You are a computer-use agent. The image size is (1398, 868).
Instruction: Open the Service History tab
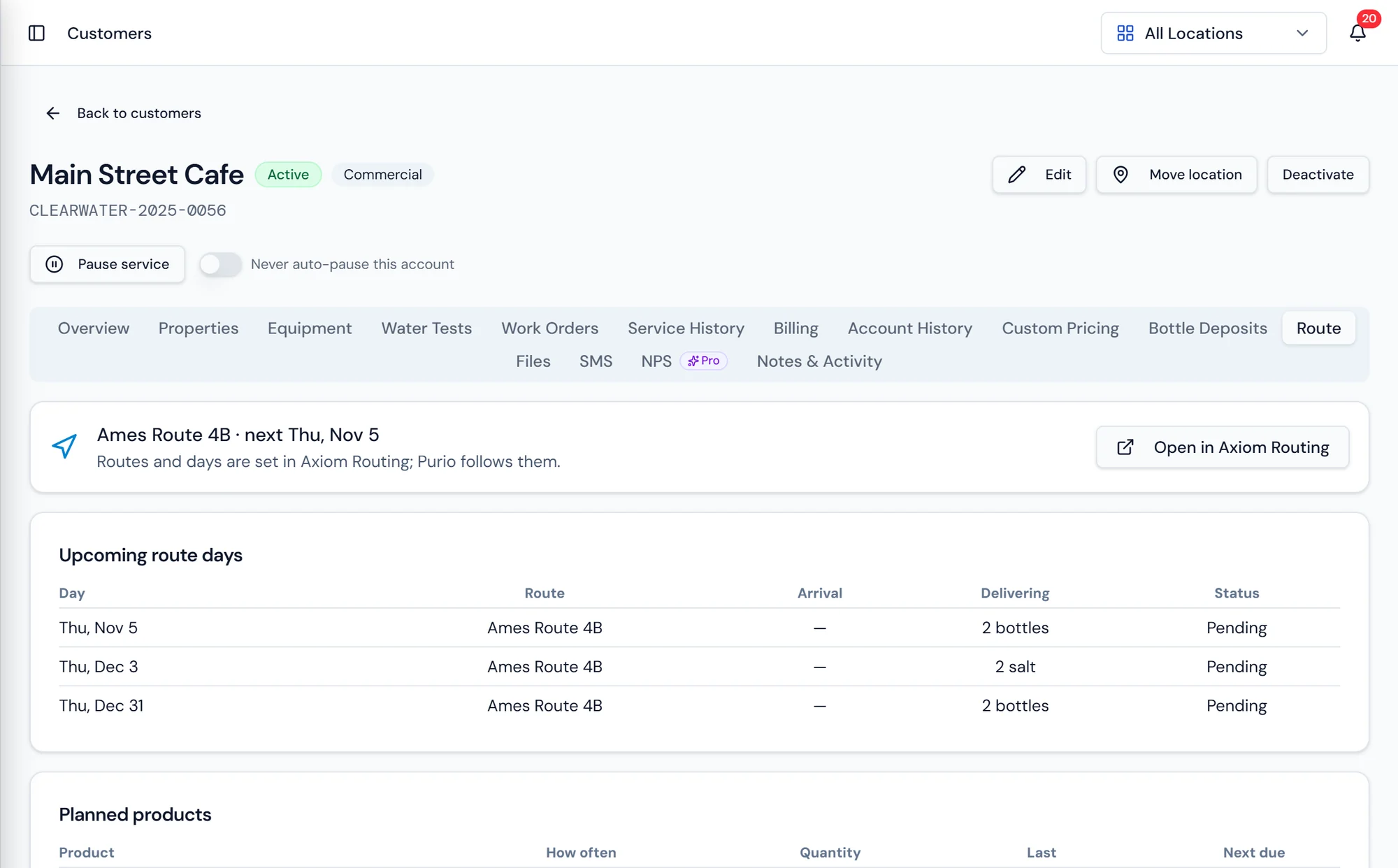(686, 328)
